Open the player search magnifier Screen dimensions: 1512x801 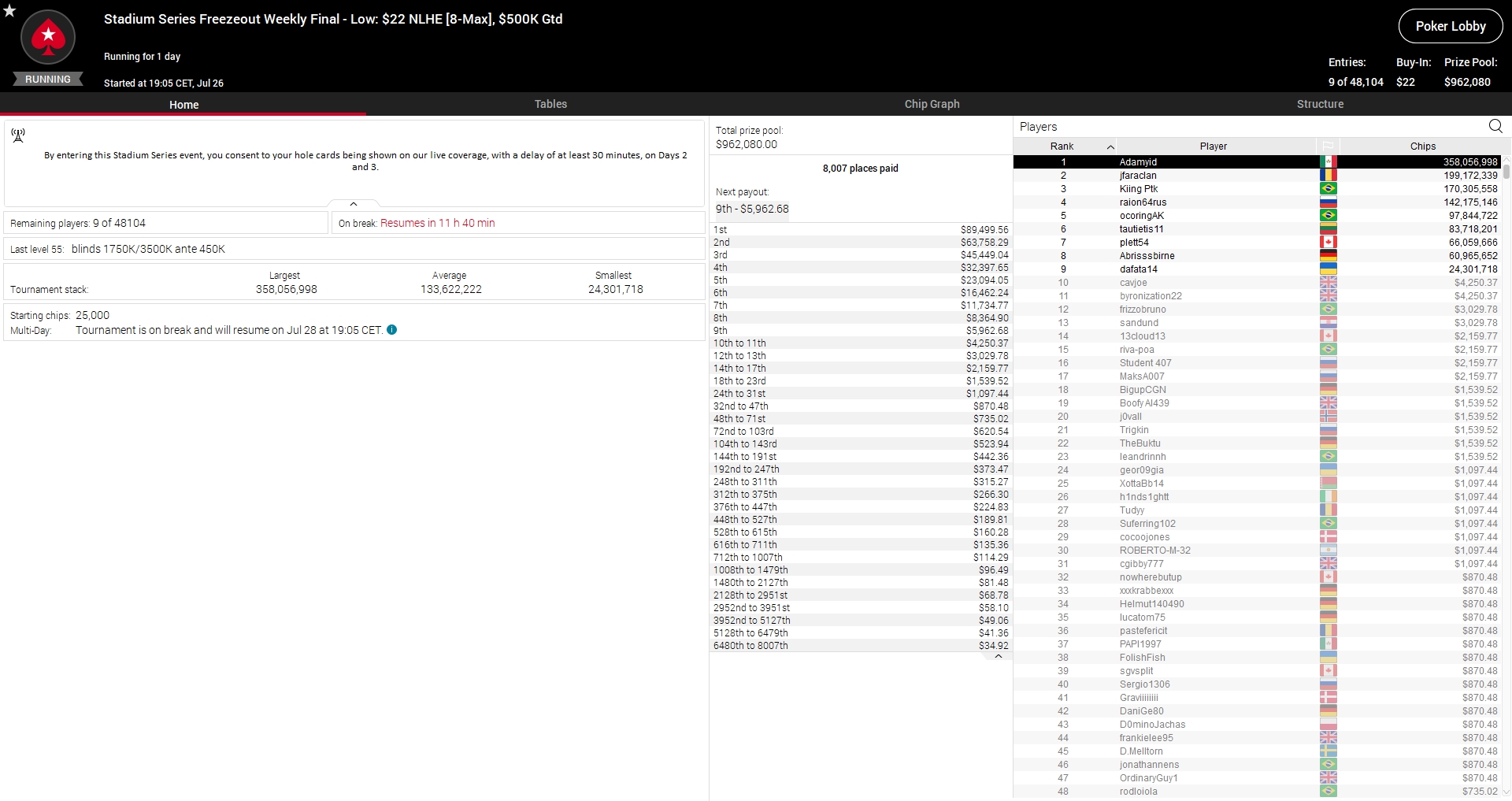click(x=1495, y=126)
